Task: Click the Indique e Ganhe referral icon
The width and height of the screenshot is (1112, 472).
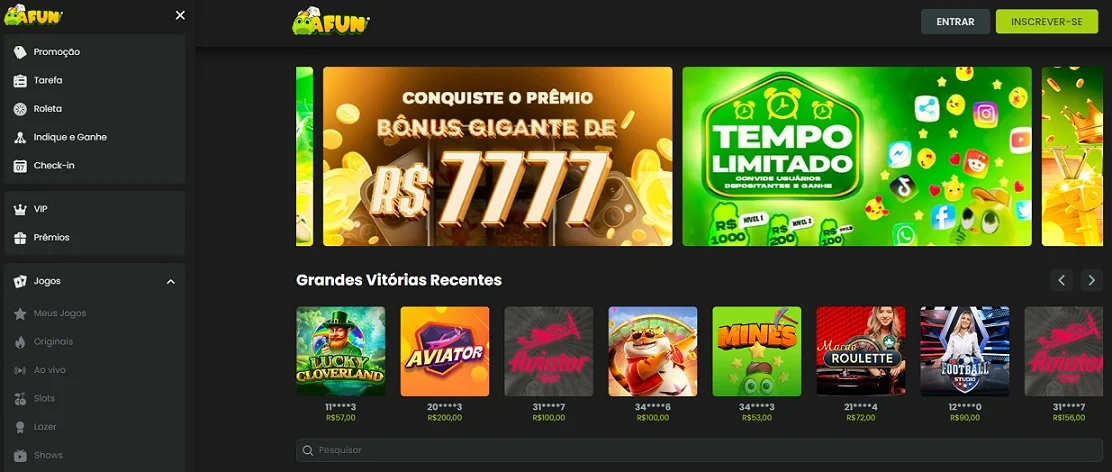Action: 21,137
